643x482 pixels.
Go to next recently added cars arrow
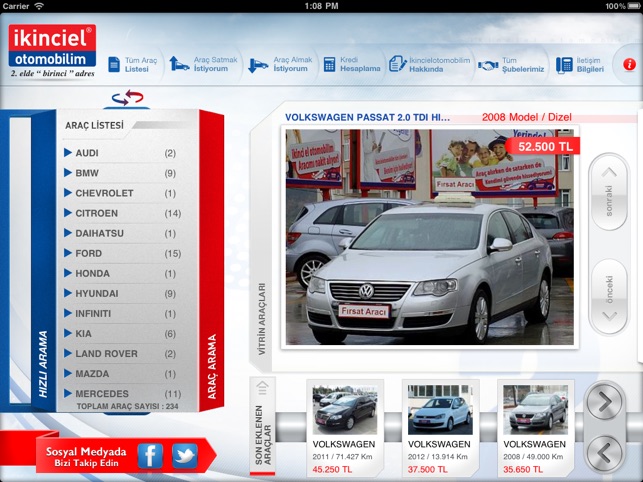[x=604, y=402]
